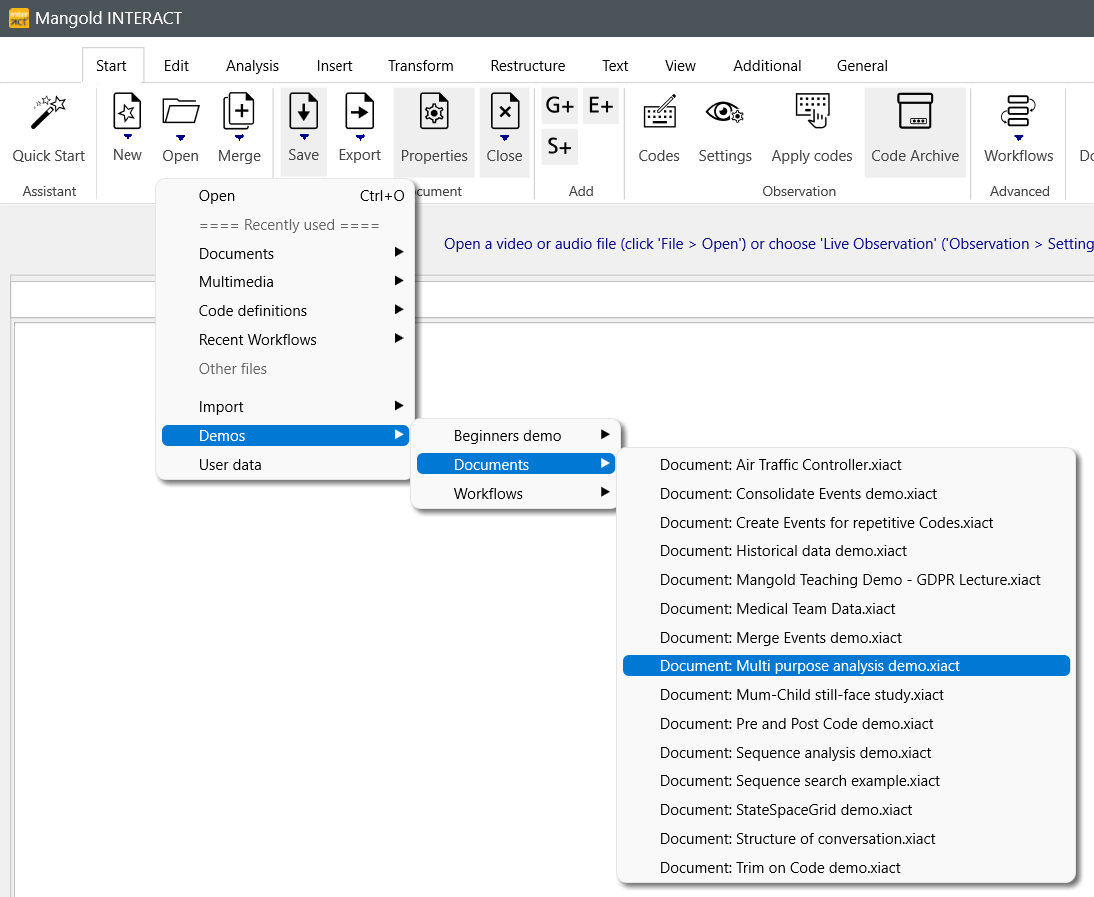The height and width of the screenshot is (897, 1094).
Task: Open the Workflows demos submenu
Action: pos(516,493)
